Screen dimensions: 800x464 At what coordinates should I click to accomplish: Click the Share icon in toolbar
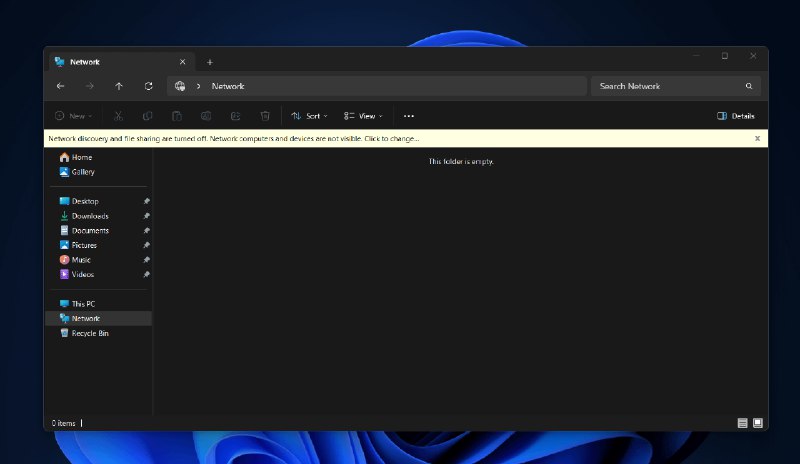coord(235,116)
